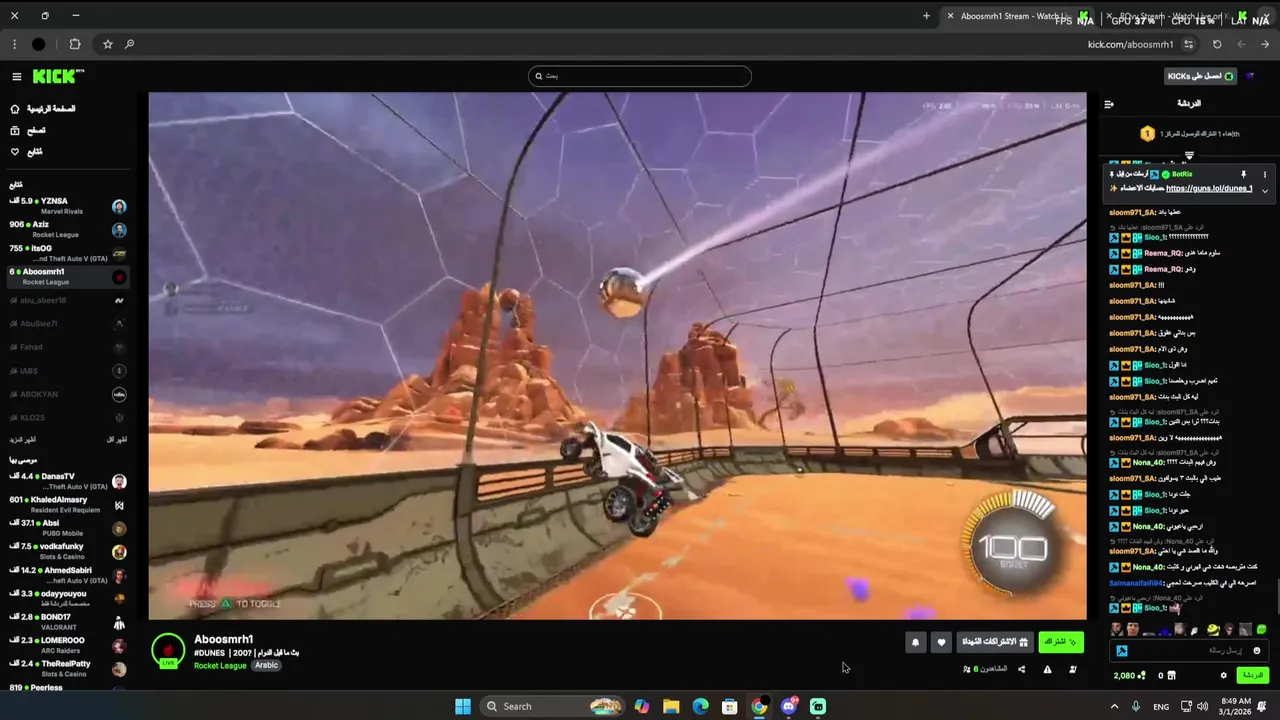Click blue hammer badge in chat input

(1122, 651)
